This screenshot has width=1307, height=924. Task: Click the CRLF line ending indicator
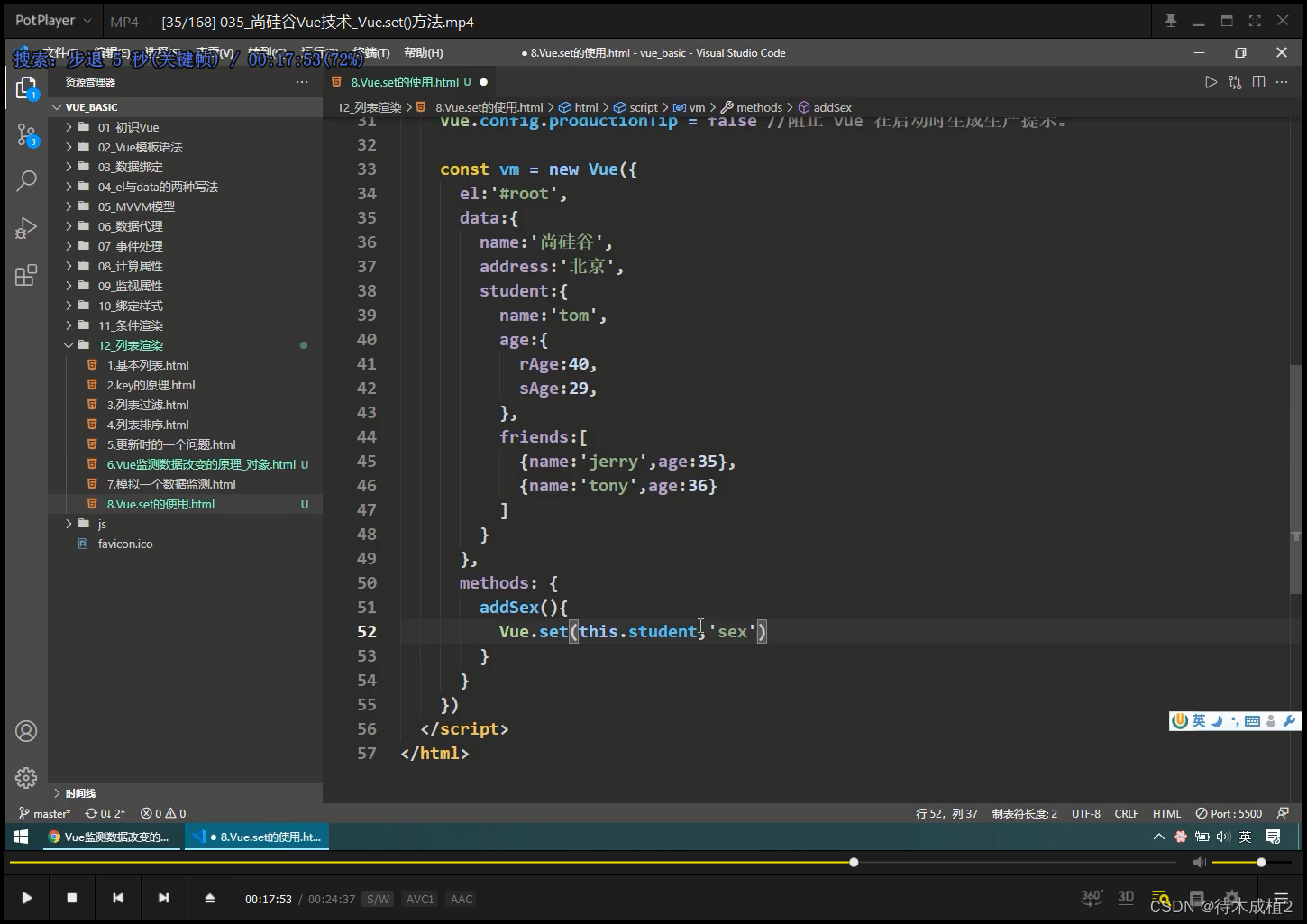[1126, 813]
